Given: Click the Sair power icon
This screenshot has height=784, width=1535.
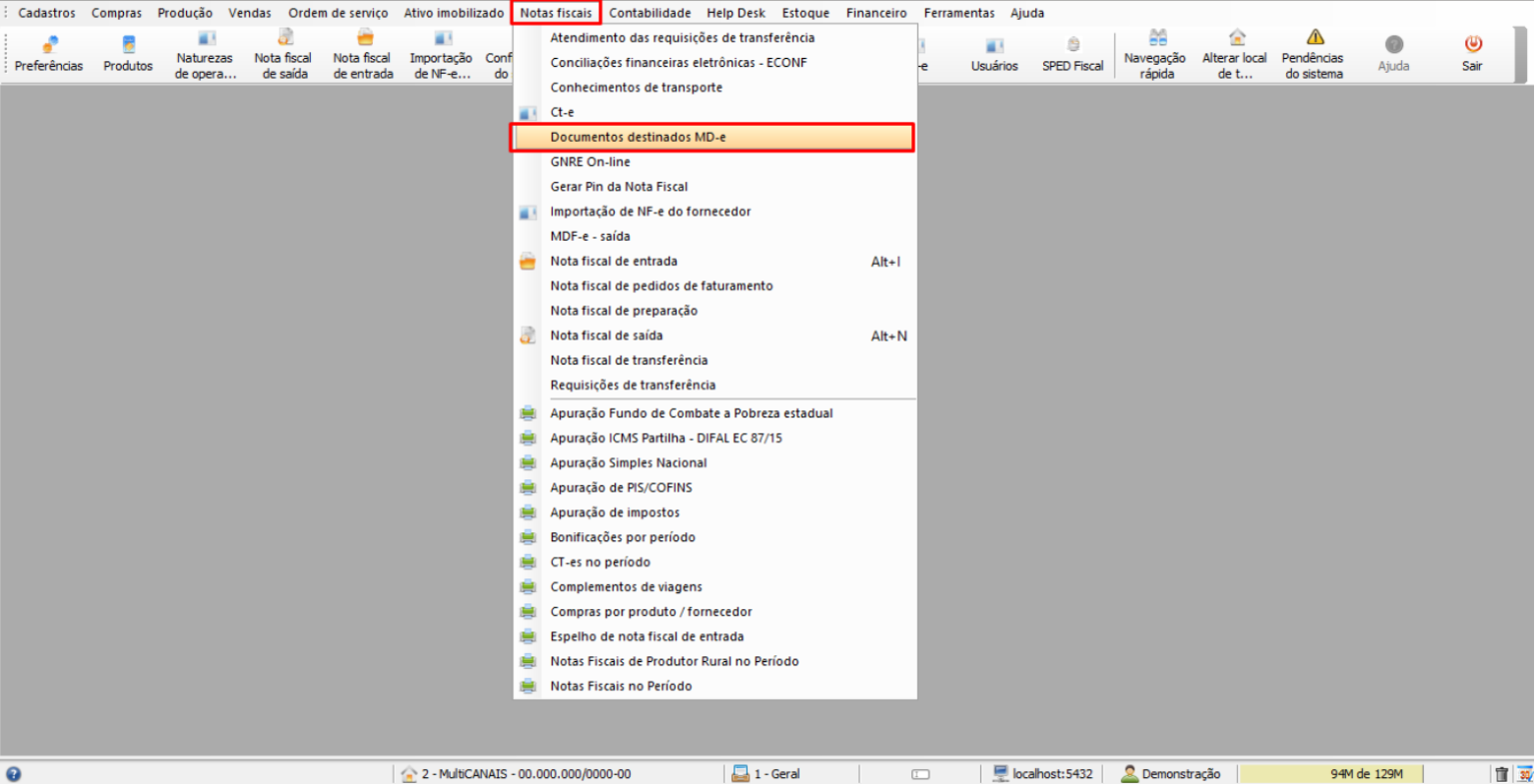Looking at the screenshot, I should pyautogui.click(x=1472, y=45).
